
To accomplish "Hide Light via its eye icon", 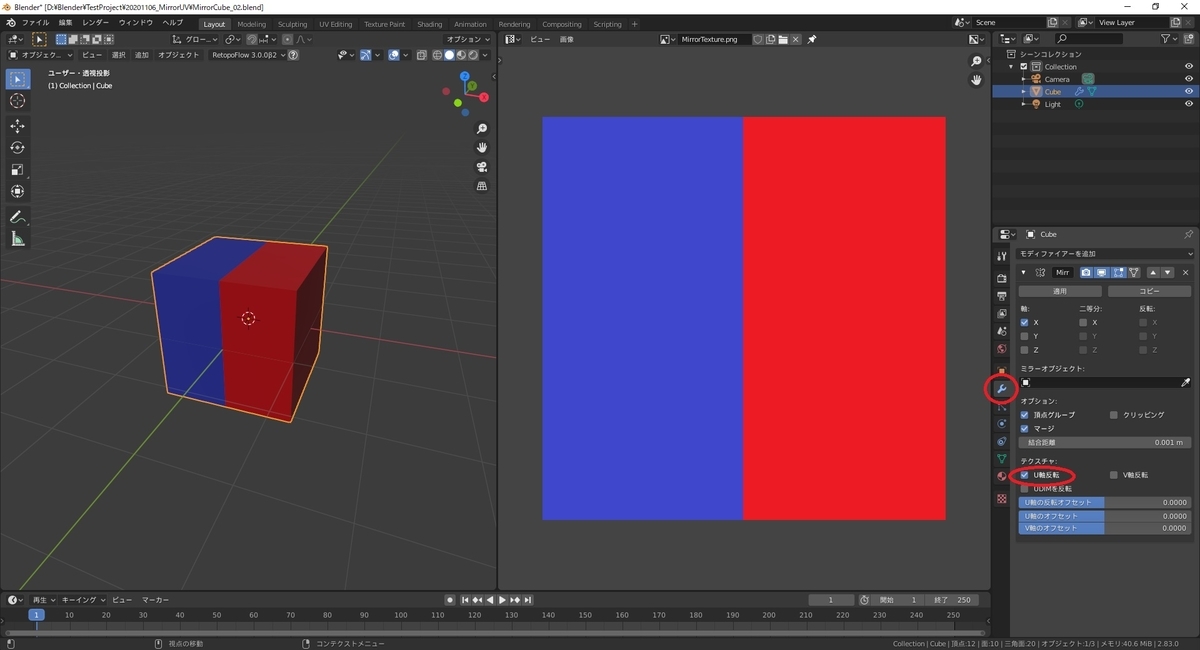I will [x=1189, y=104].
